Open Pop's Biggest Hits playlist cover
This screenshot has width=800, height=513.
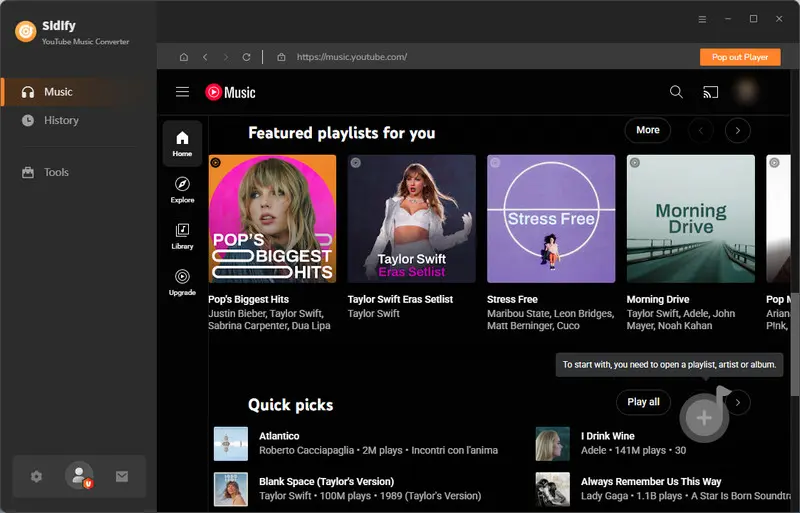272,219
